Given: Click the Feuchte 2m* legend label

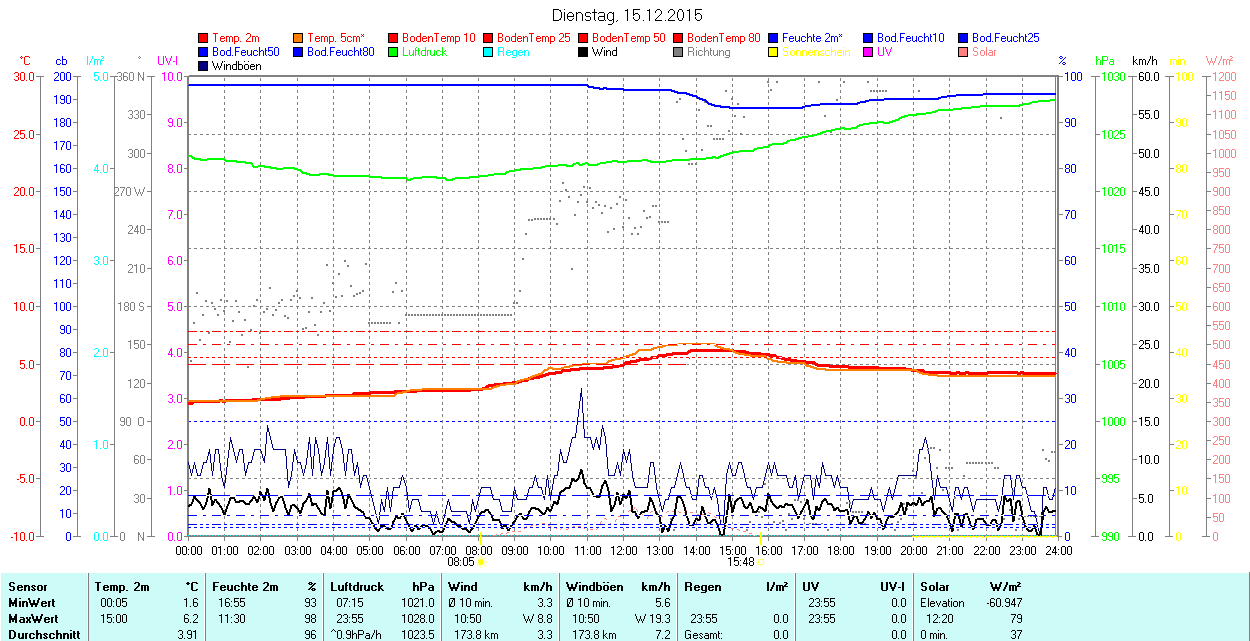Looking at the screenshot, I should tap(813, 38).
